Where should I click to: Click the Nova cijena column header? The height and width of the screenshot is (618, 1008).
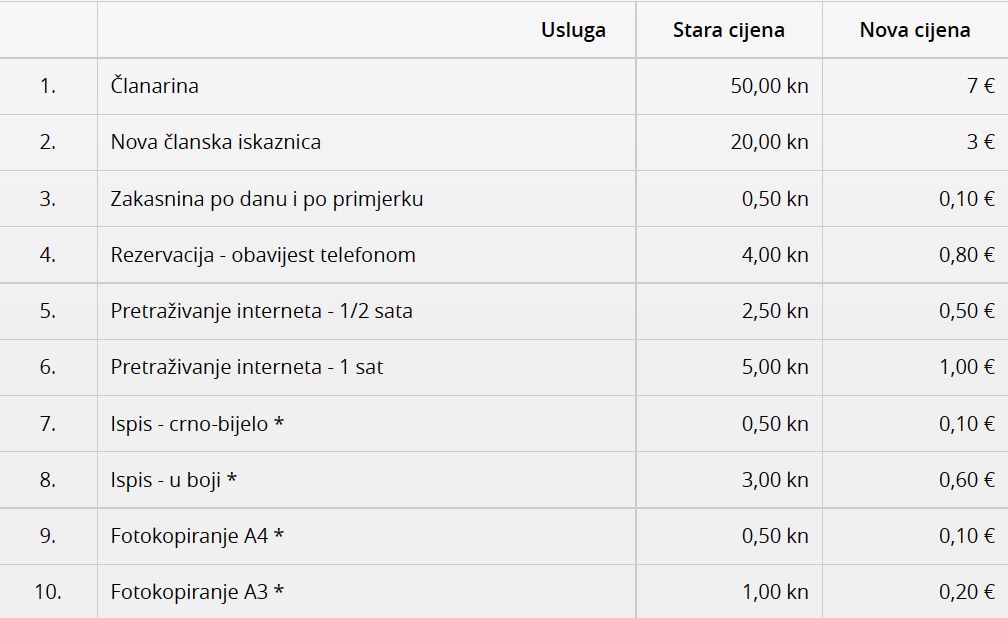click(914, 30)
